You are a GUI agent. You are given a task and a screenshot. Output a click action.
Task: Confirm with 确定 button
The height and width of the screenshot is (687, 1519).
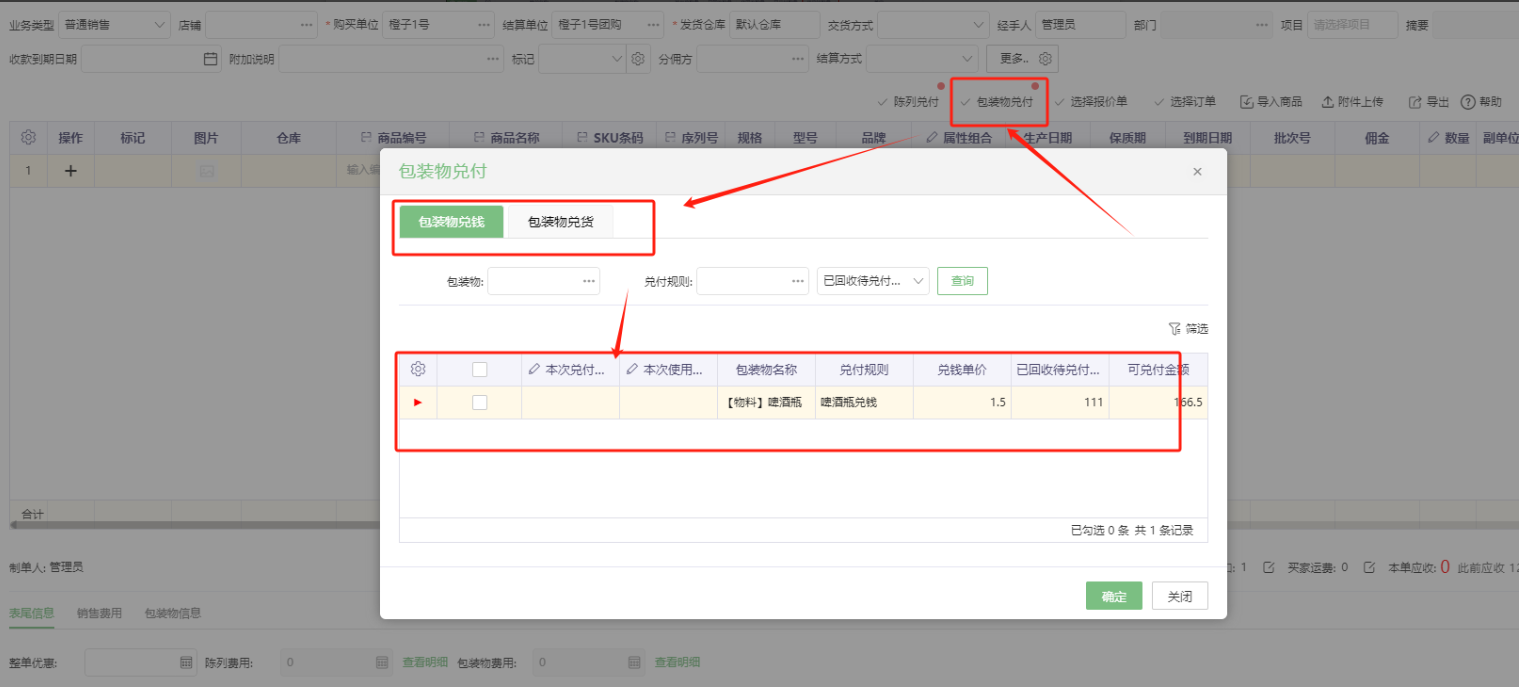point(1114,597)
